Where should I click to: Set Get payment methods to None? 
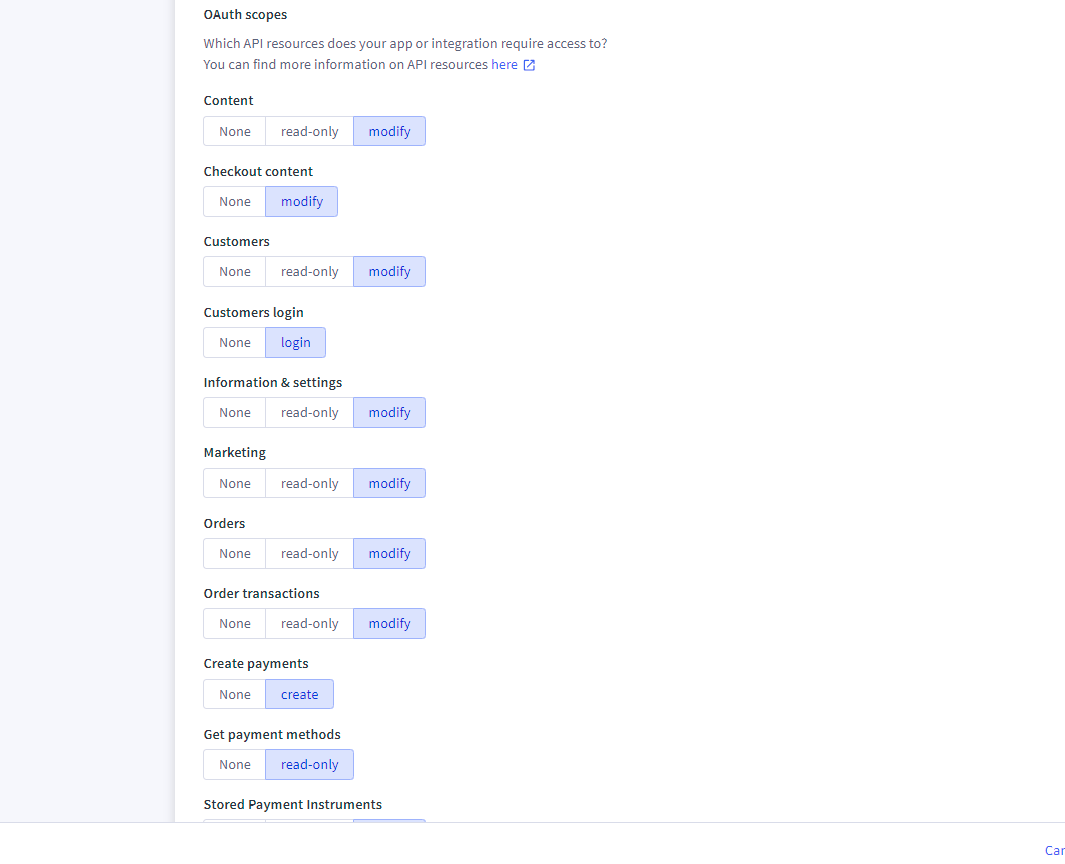click(234, 764)
